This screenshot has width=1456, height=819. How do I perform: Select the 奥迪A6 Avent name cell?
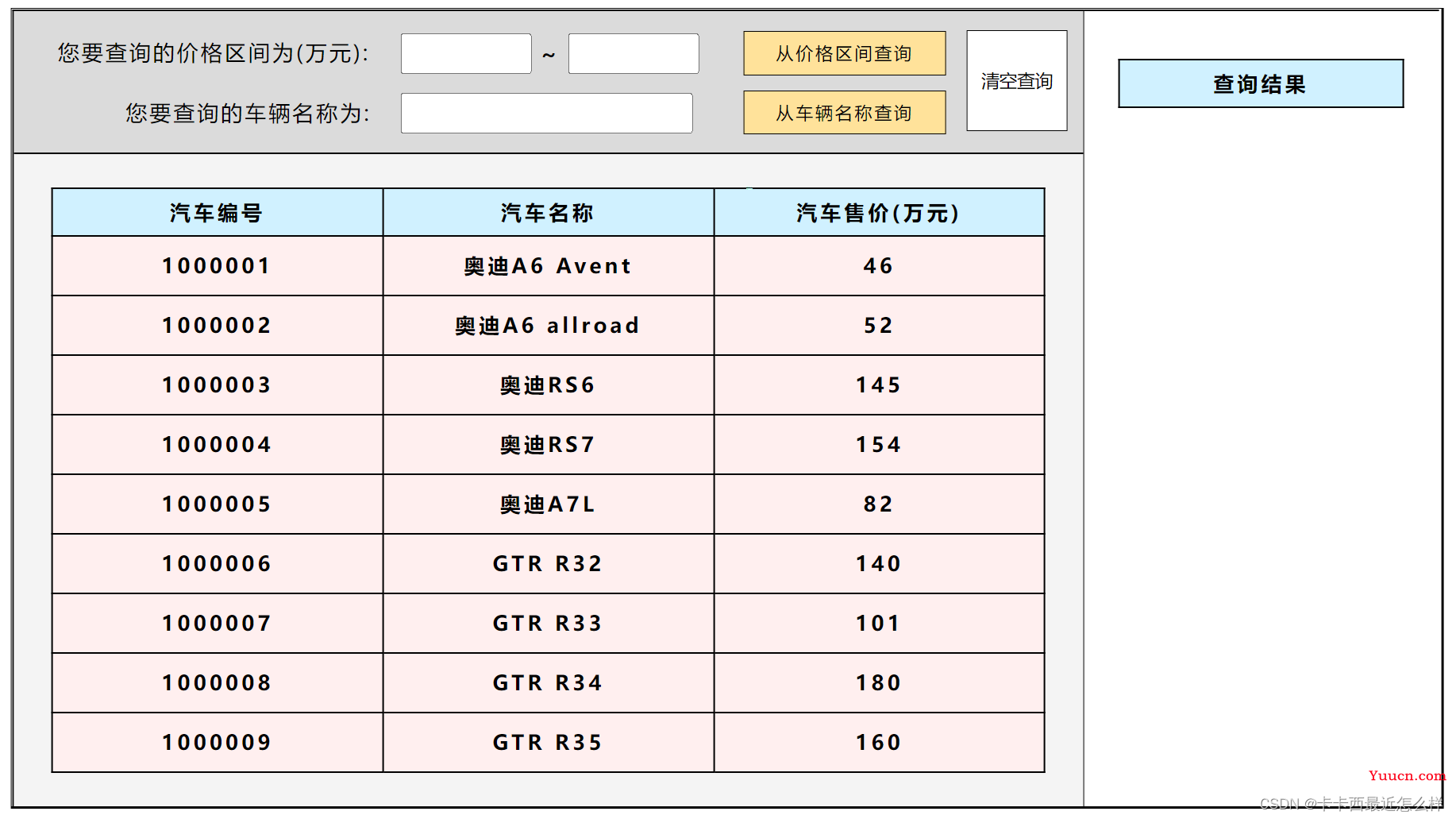point(549,266)
